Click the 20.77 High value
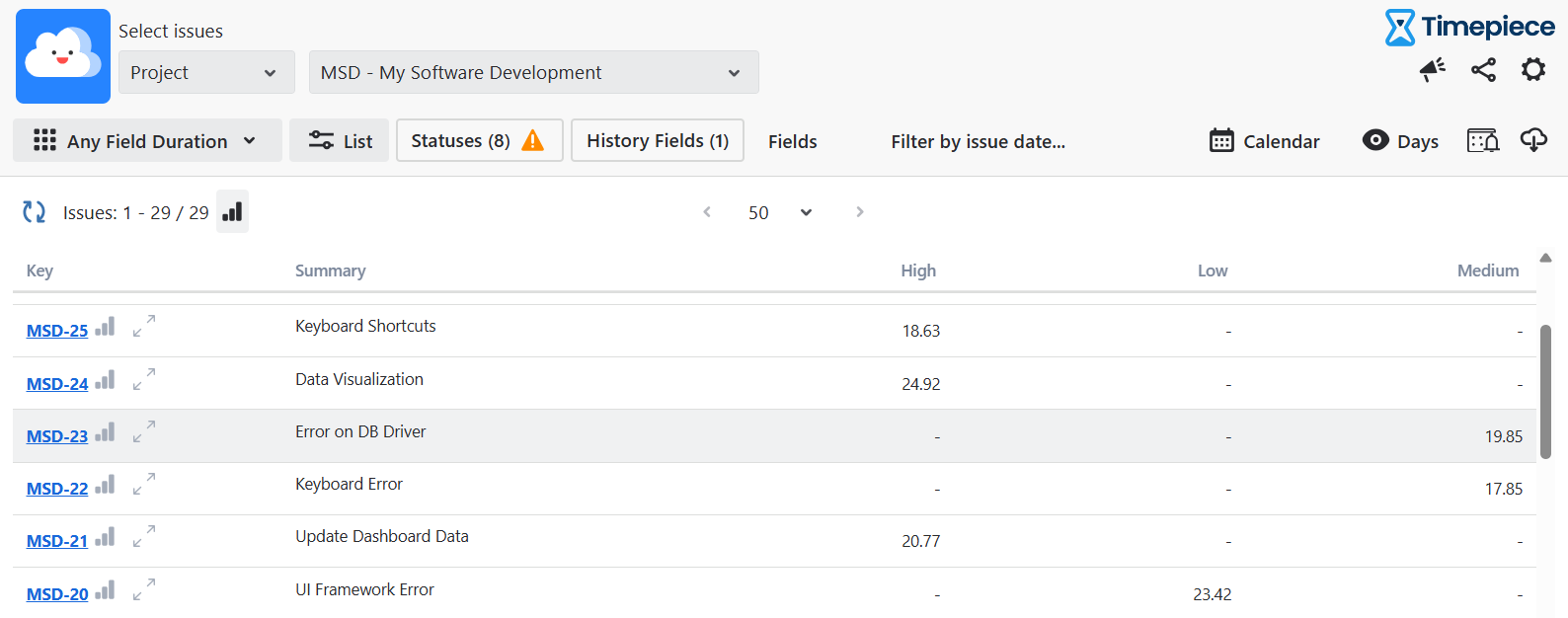 tap(921, 541)
